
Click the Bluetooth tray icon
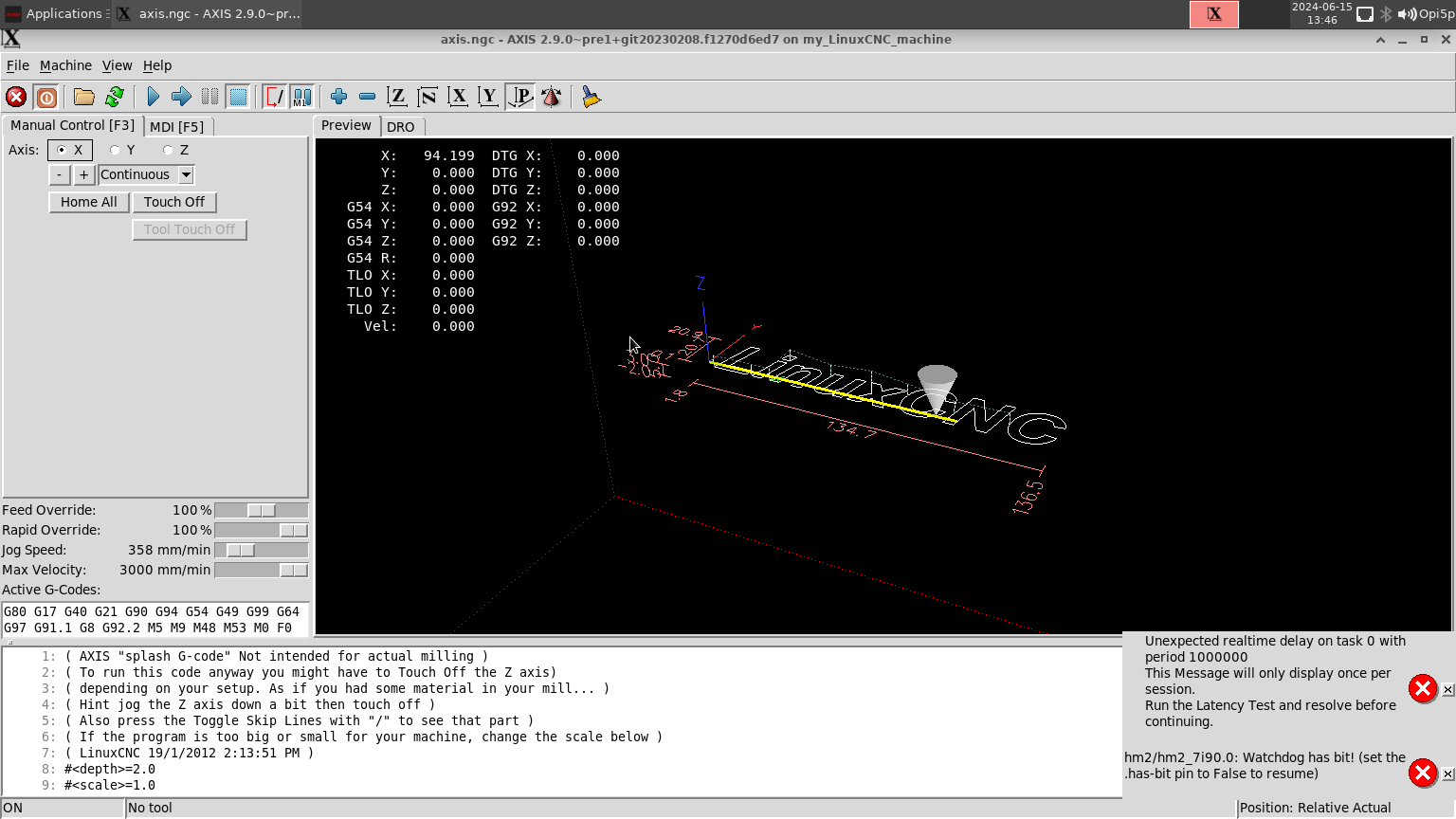(x=1386, y=14)
